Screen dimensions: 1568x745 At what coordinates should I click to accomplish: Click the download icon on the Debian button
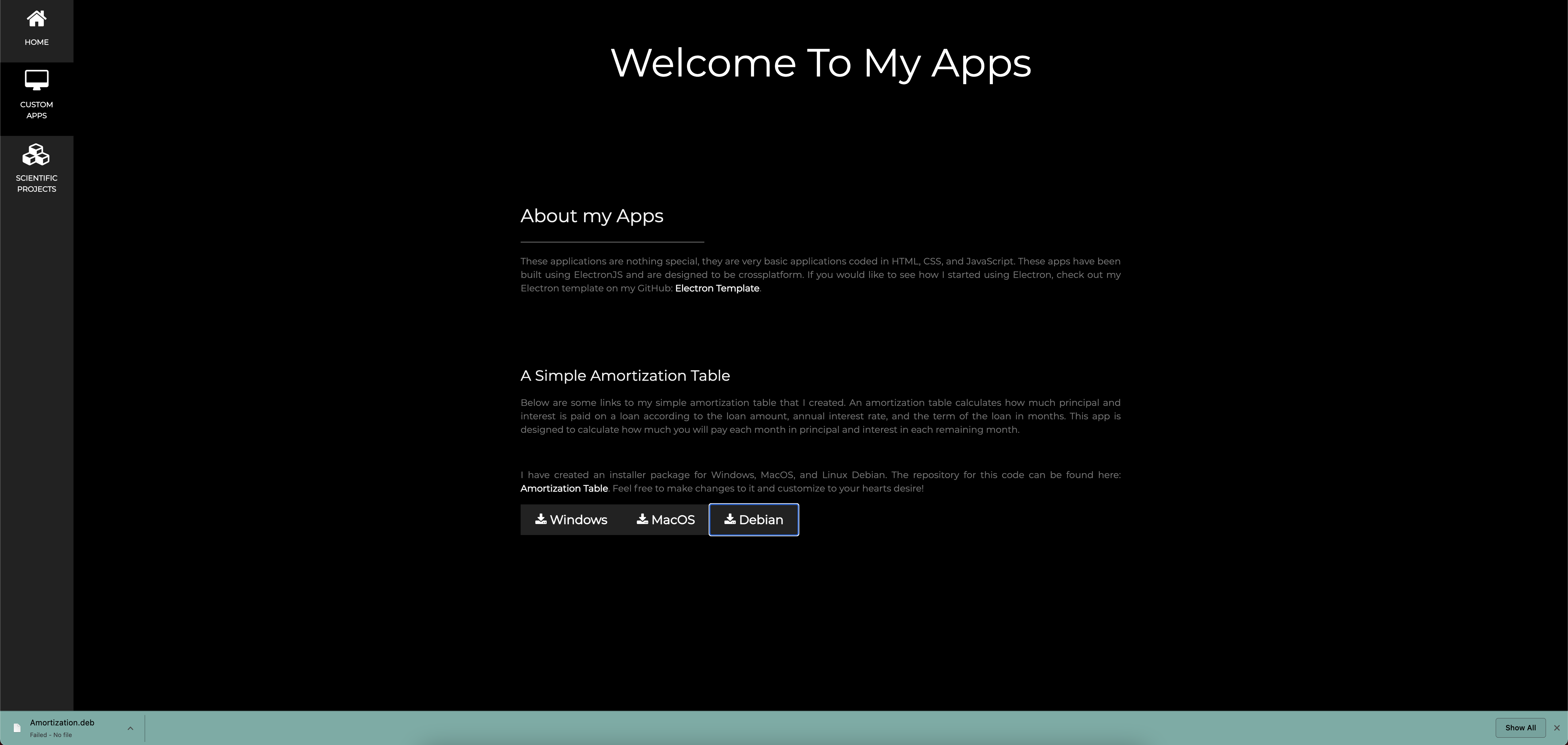tap(730, 519)
